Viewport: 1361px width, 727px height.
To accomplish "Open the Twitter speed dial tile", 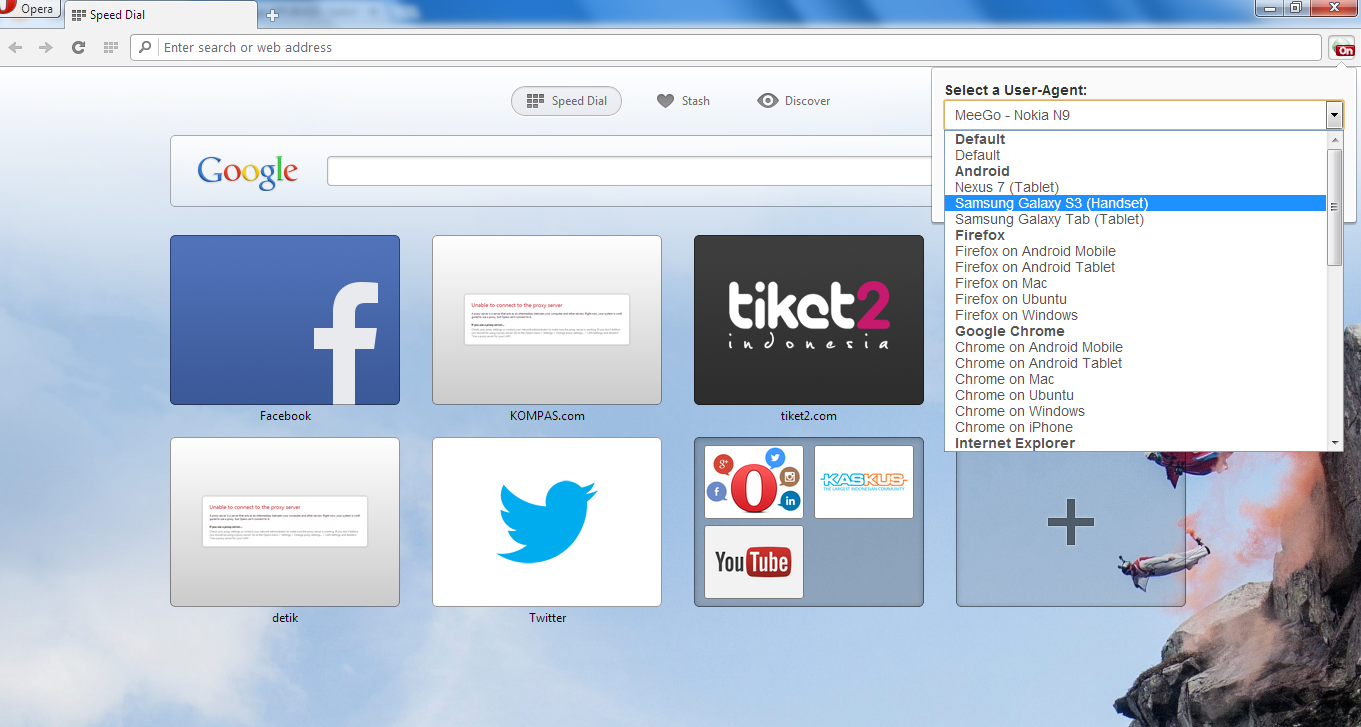I will click(x=547, y=522).
